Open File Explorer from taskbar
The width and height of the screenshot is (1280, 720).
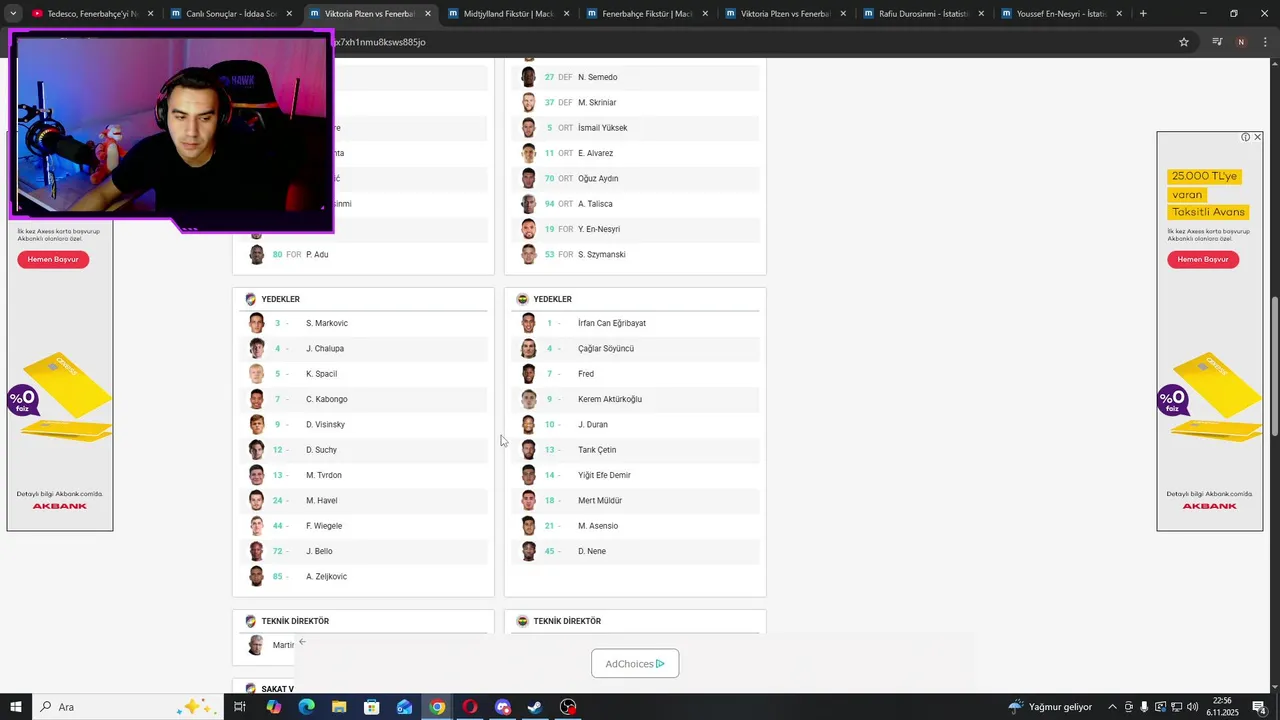tap(339, 707)
